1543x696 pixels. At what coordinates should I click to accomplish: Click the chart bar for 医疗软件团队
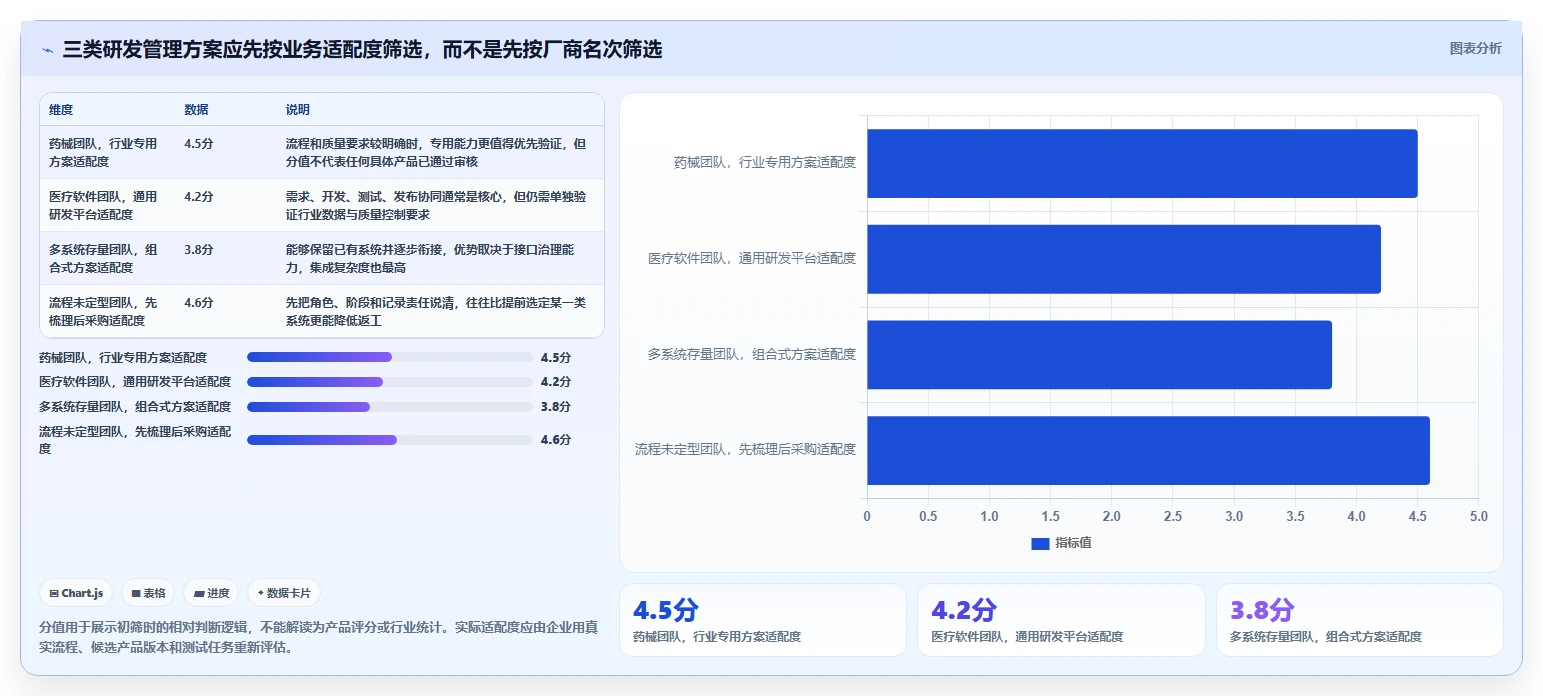[1124, 259]
